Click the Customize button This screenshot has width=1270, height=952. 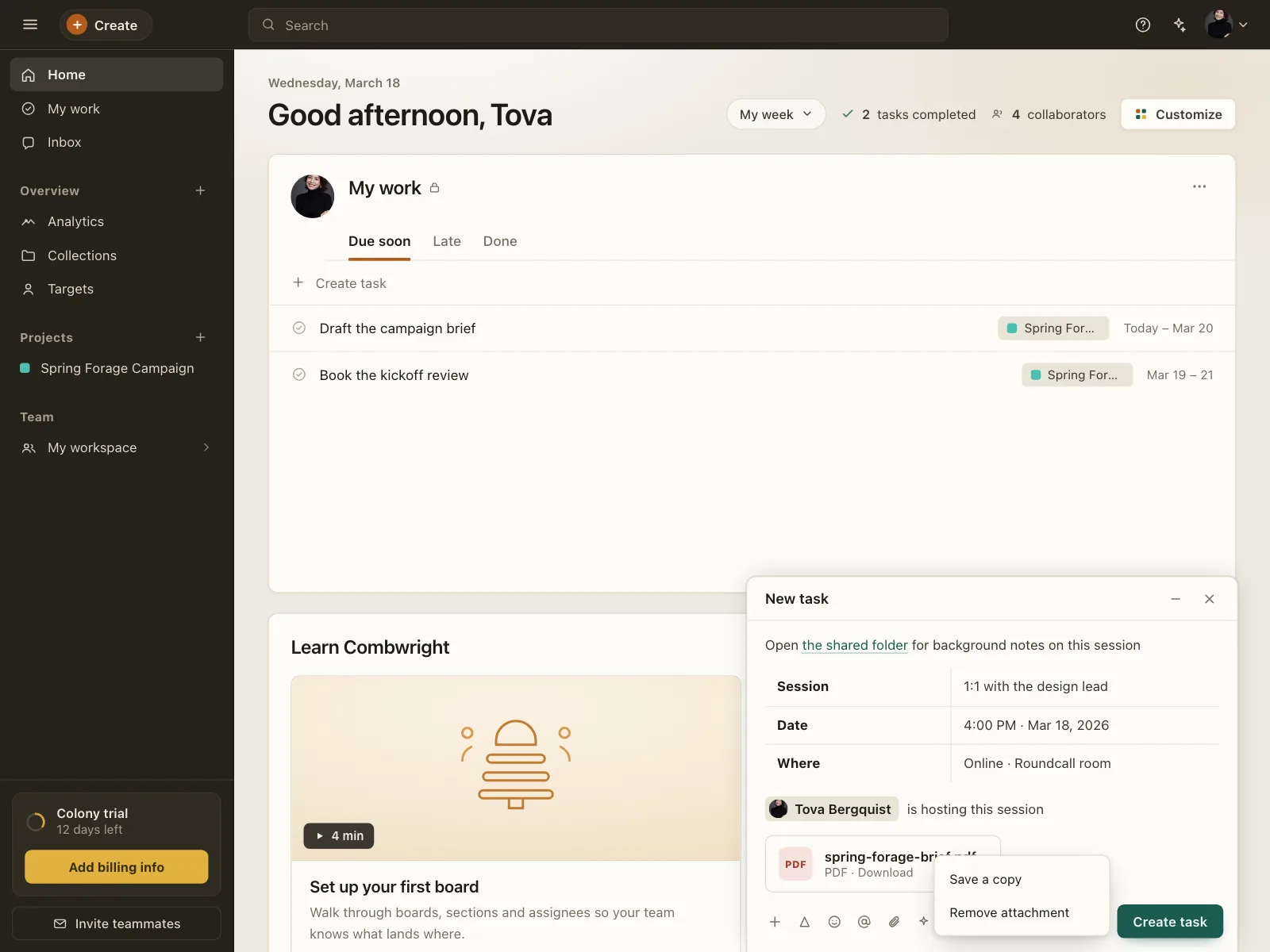1178,114
